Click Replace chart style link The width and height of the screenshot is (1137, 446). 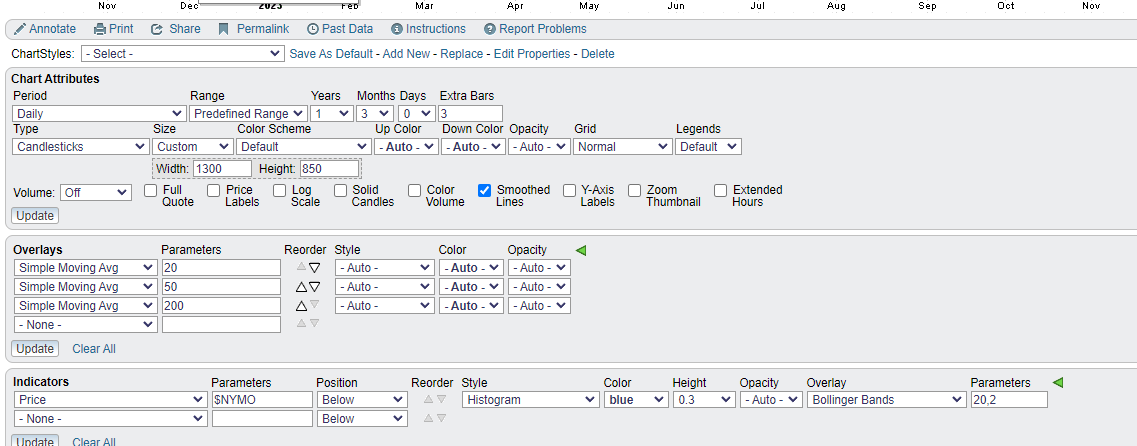point(462,54)
